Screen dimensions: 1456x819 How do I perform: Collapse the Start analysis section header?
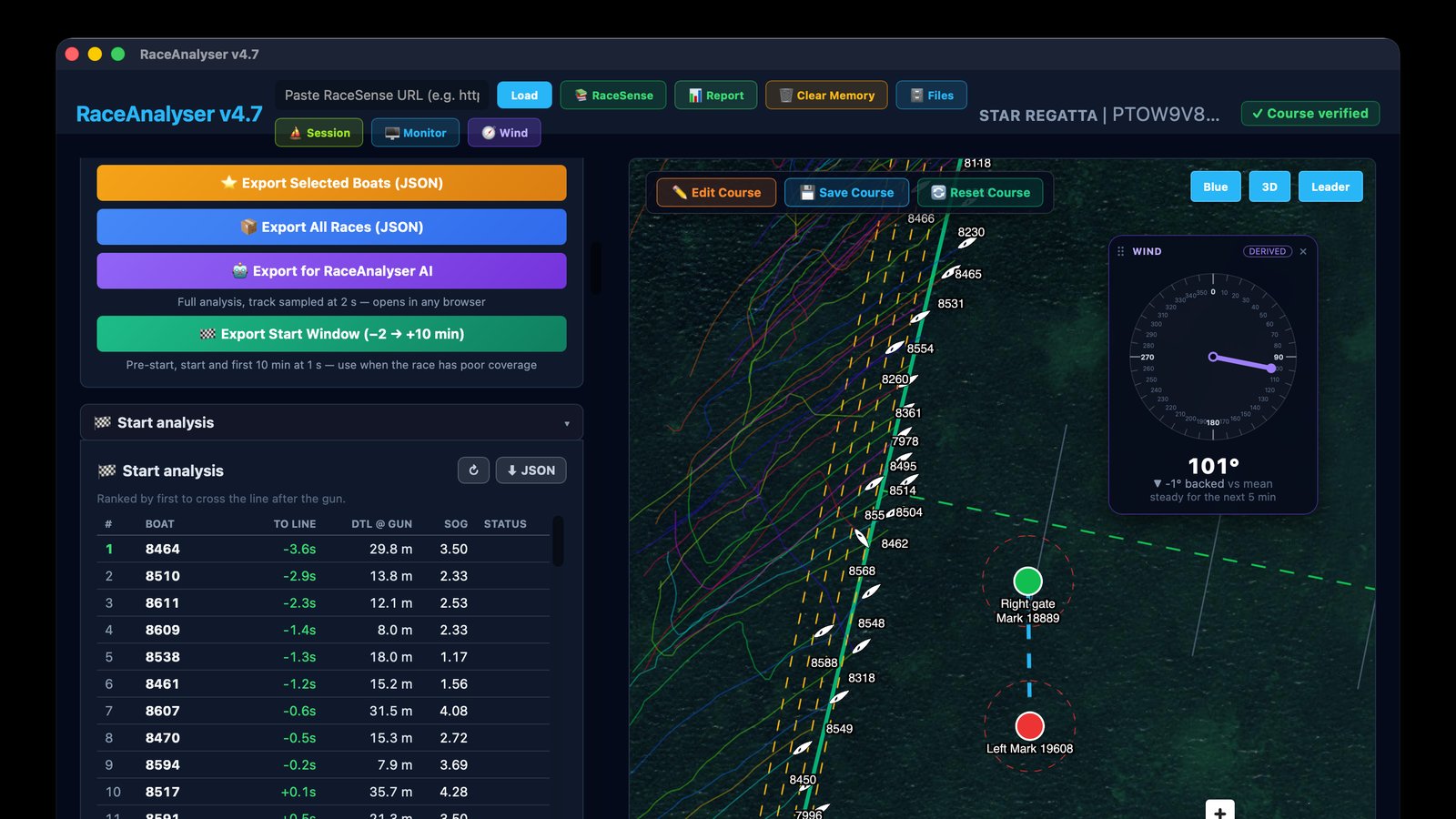pos(331,422)
